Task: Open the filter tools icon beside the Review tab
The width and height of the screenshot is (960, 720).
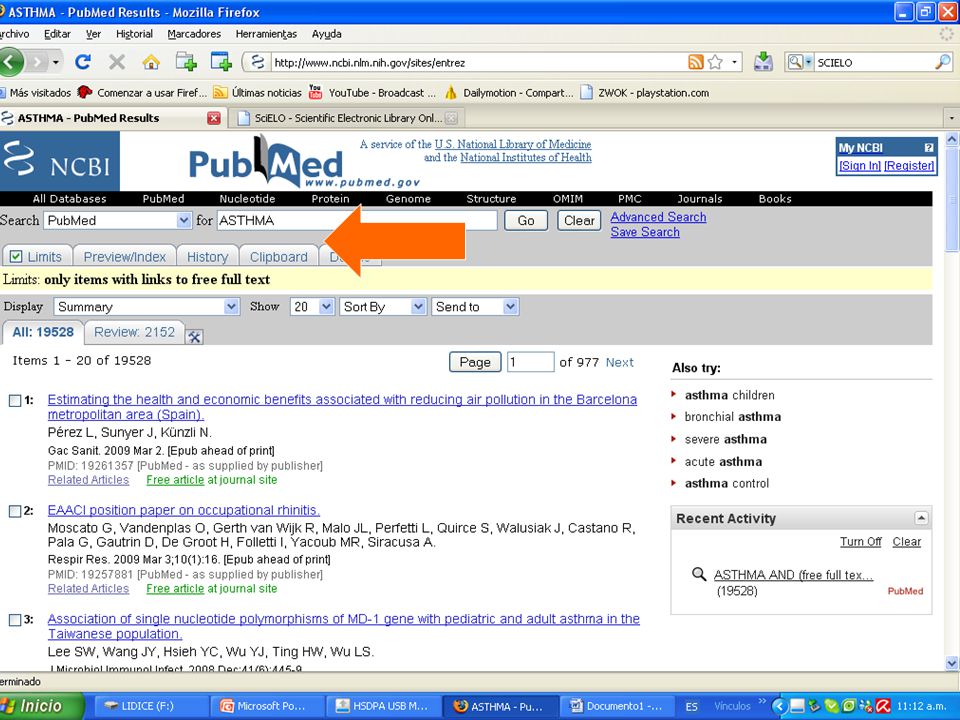Action: coord(194,336)
